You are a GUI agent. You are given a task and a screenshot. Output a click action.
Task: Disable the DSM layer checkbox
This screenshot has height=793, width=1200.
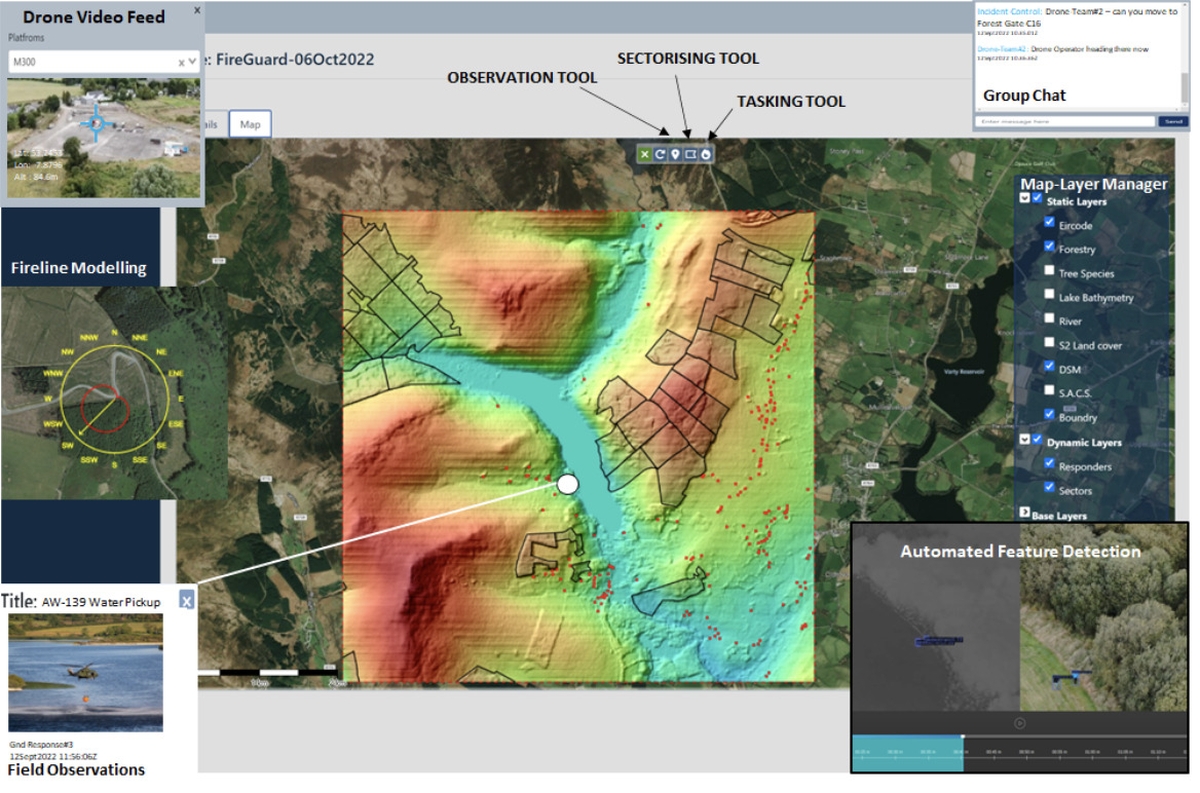point(1050,367)
